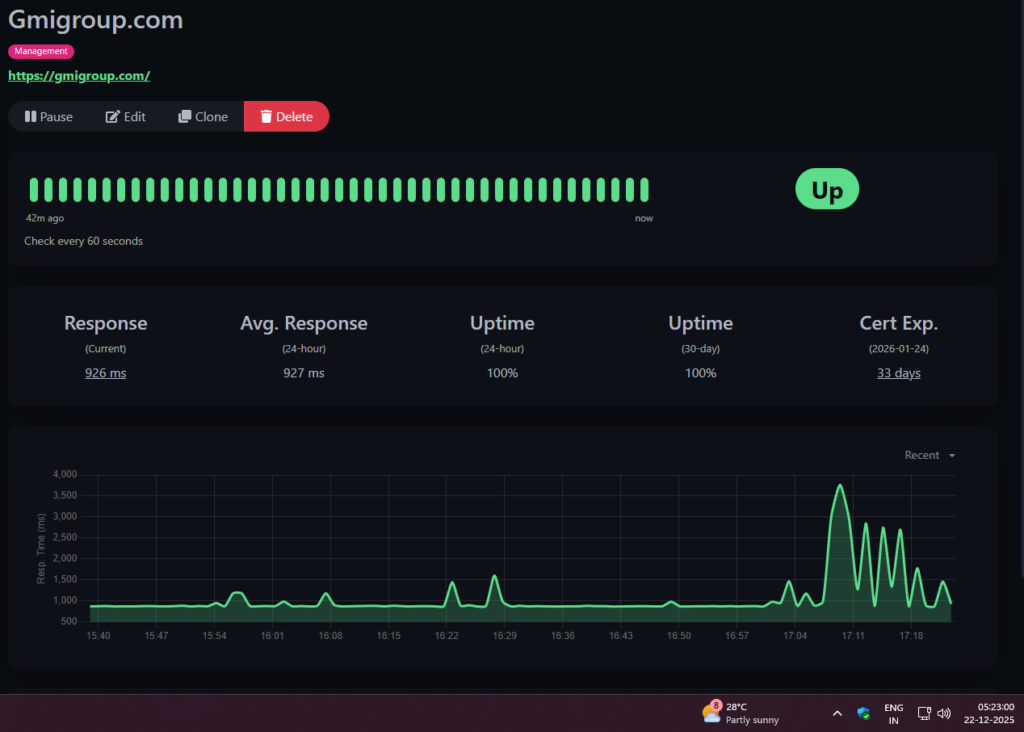This screenshot has width=1024, height=732.
Task: Delete the monitor with red trash button
Action: click(x=286, y=117)
